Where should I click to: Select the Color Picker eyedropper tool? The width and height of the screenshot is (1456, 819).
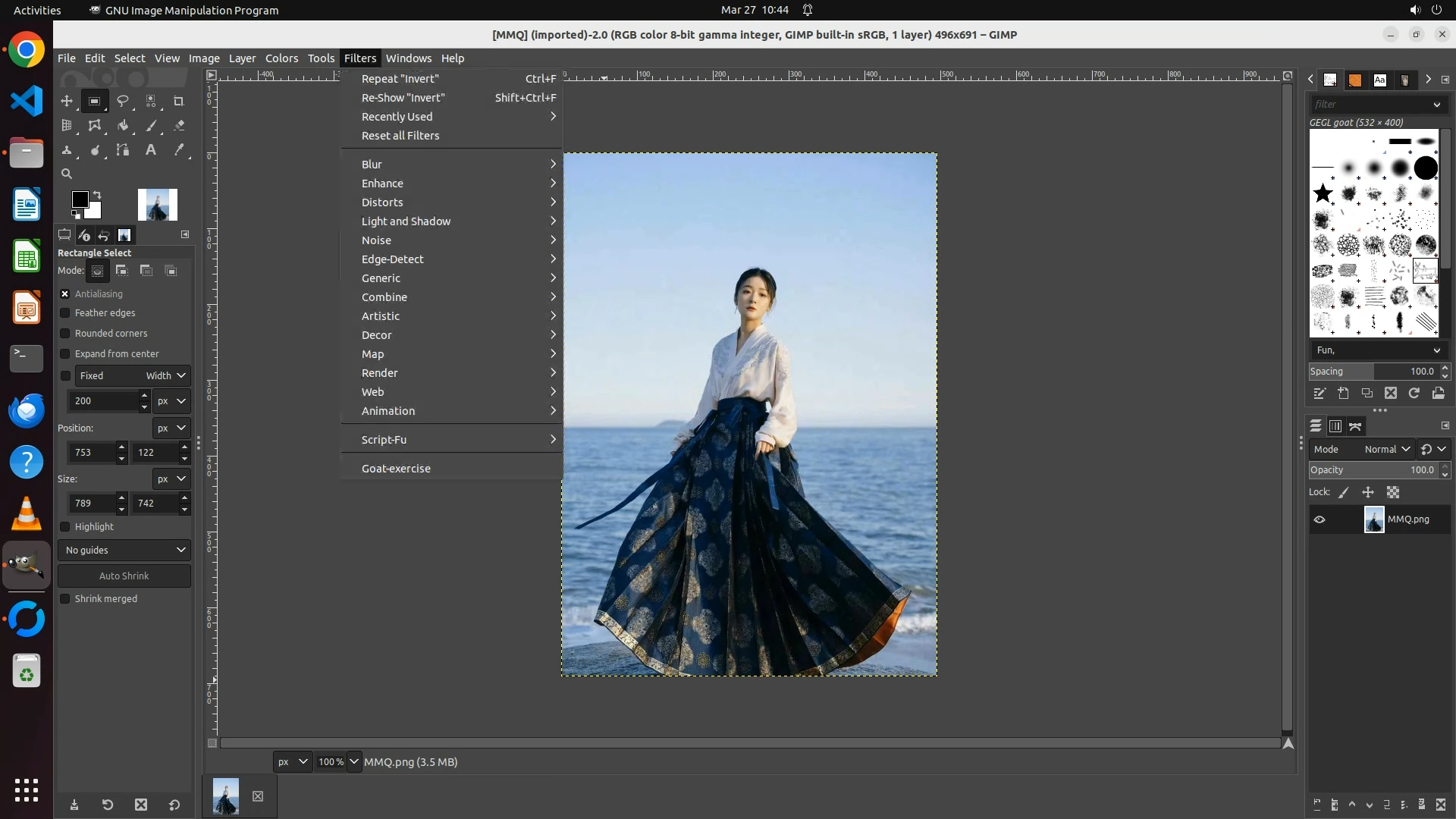pyautogui.click(x=179, y=150)
